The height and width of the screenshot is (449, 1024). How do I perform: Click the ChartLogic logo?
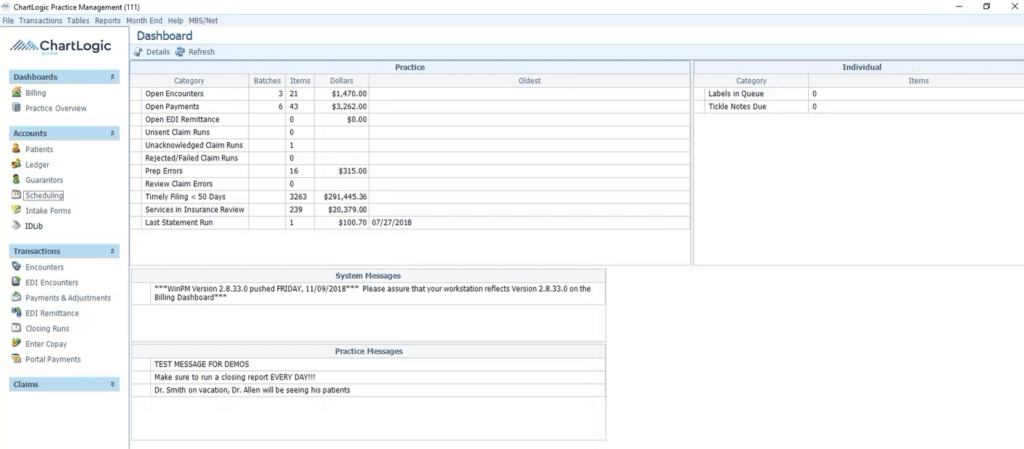(61, 46)
